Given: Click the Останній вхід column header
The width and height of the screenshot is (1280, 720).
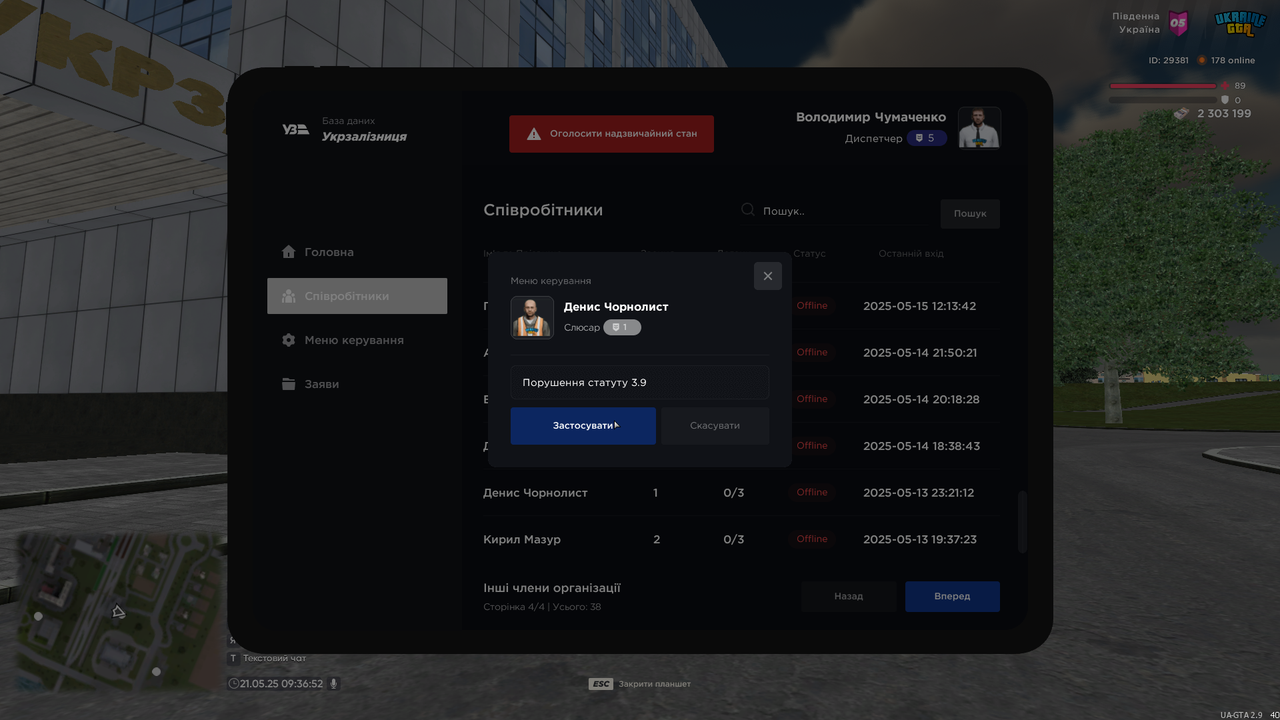Looking at the screenshot, I should tap(911, 254).
